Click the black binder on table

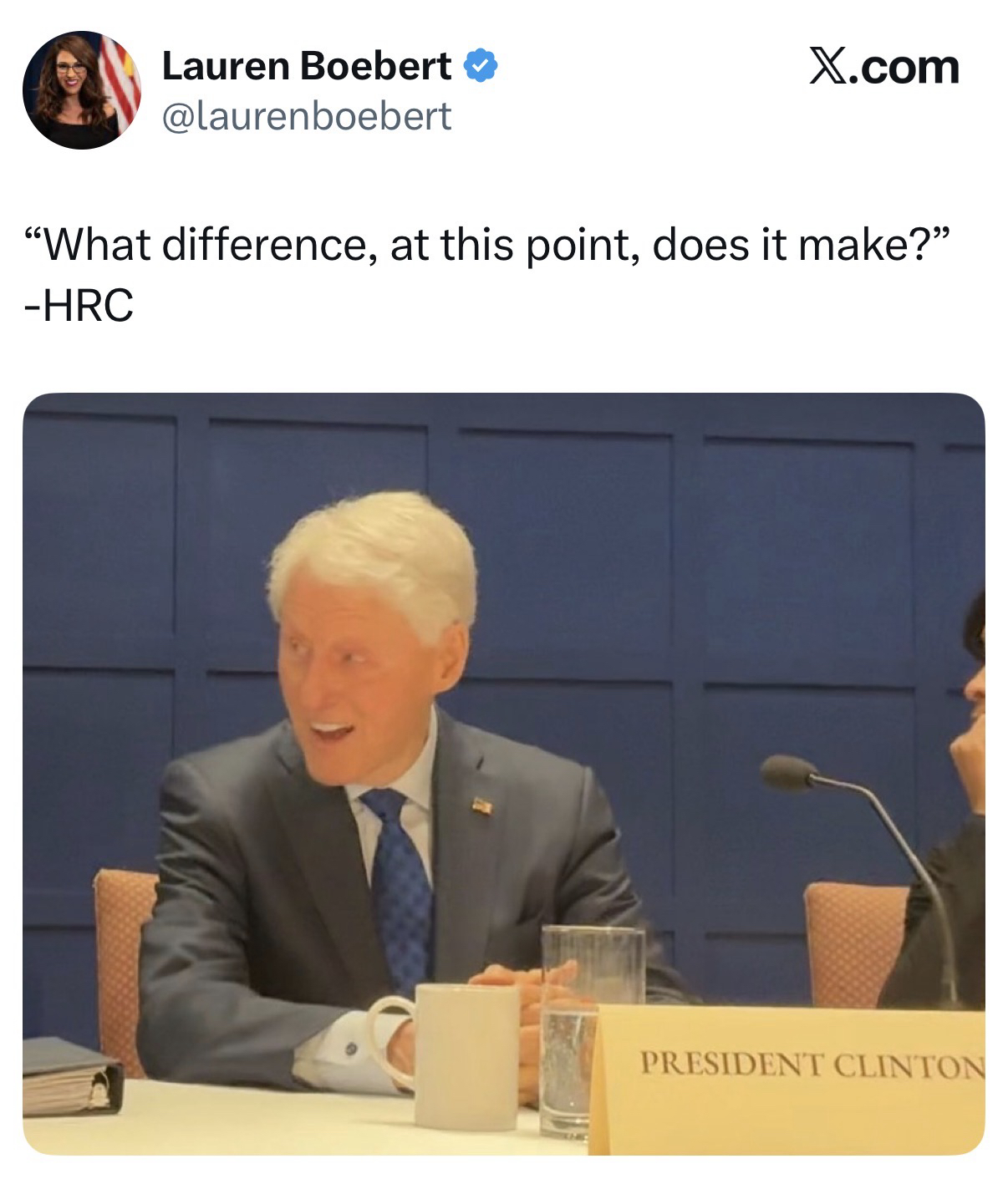(x=72, y=1075)
